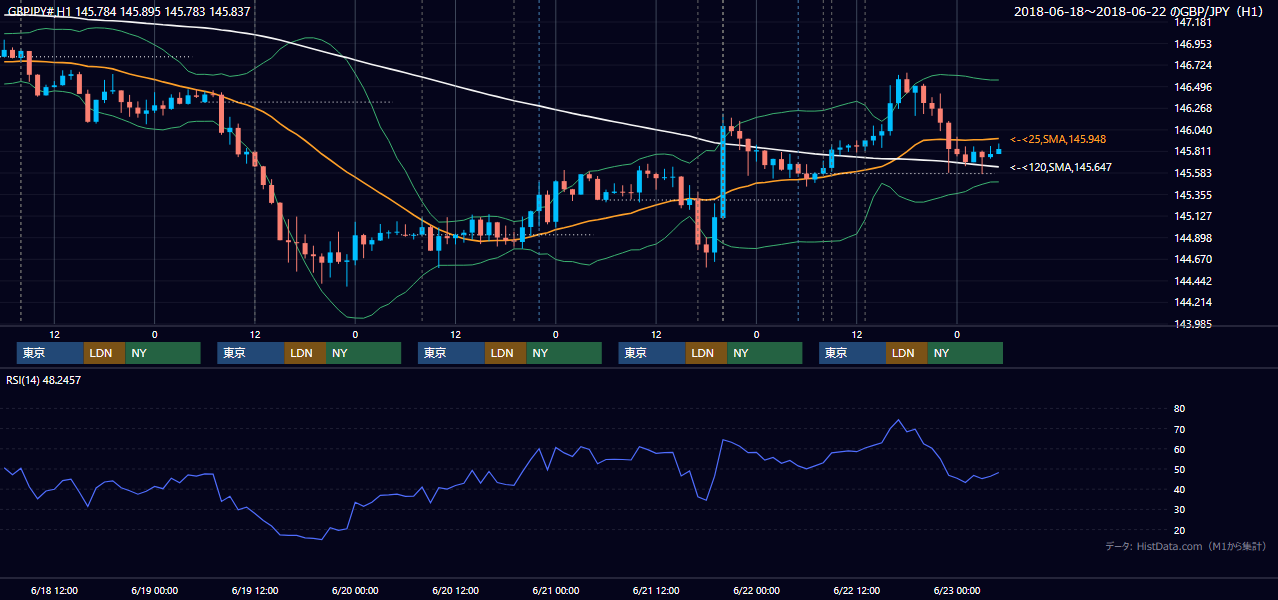Click price axis value 145.355

[x=1193, y=195]
